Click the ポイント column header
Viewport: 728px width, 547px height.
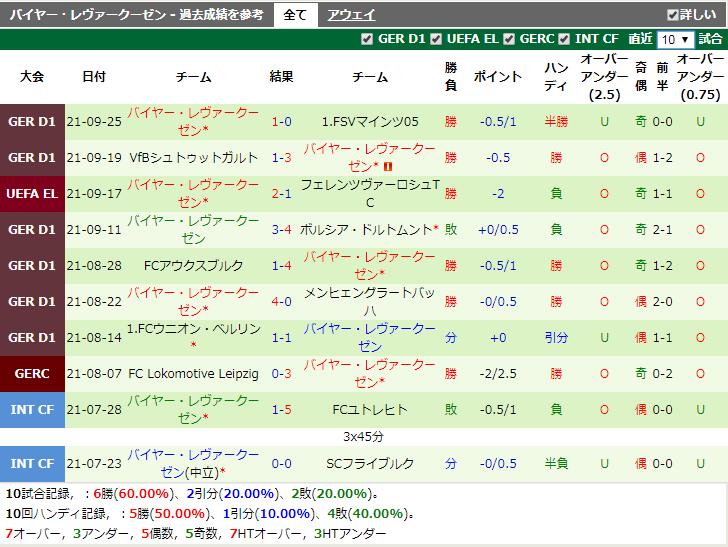498,76
